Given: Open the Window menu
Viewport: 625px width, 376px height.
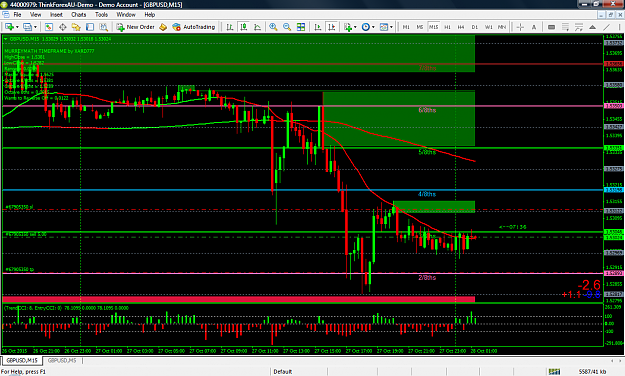Looking at the screenshot, I should click(126, 14).
